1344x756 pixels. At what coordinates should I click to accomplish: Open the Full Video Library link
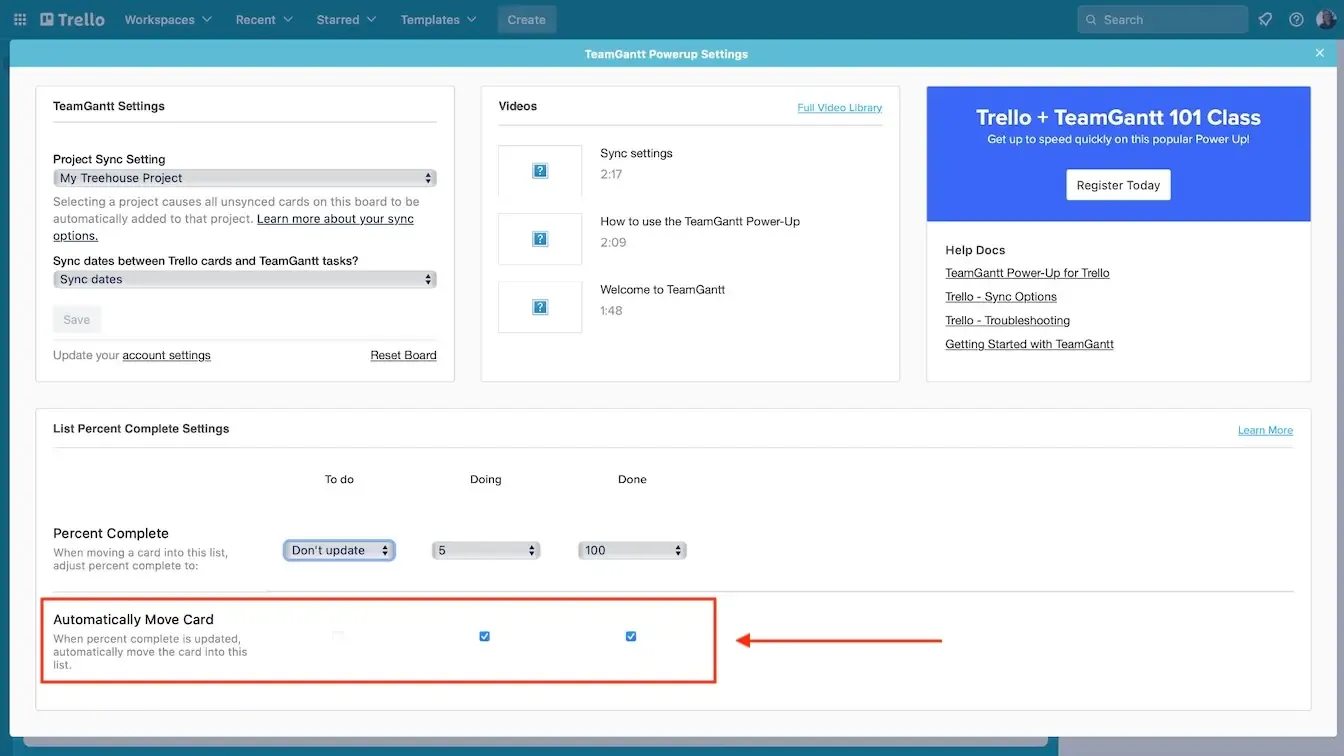[x=840, y=108]
